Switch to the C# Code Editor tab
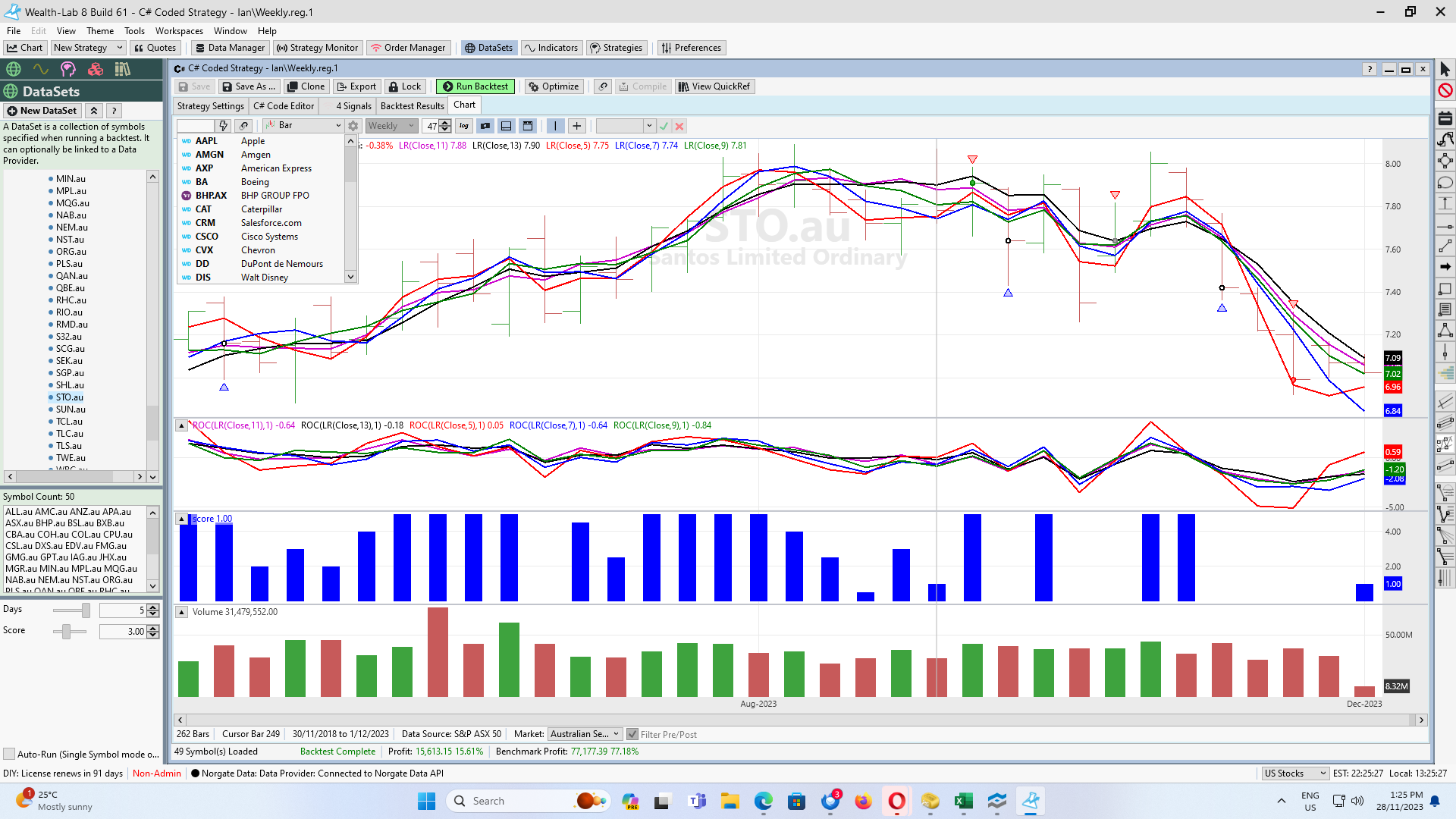This screenshot has width=1456, height=819. click(284, 106)
